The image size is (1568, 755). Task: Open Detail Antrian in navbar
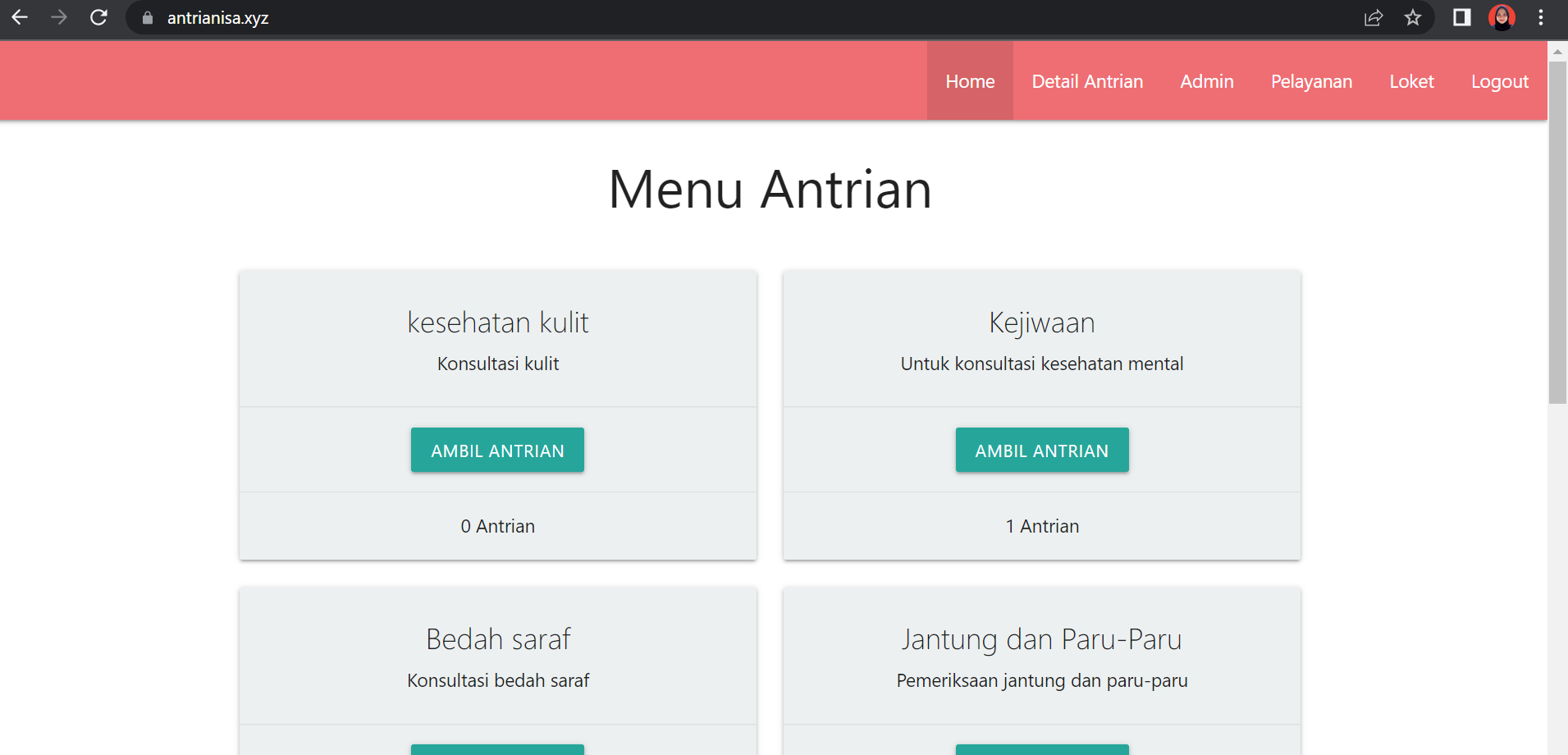[1087, 81]
